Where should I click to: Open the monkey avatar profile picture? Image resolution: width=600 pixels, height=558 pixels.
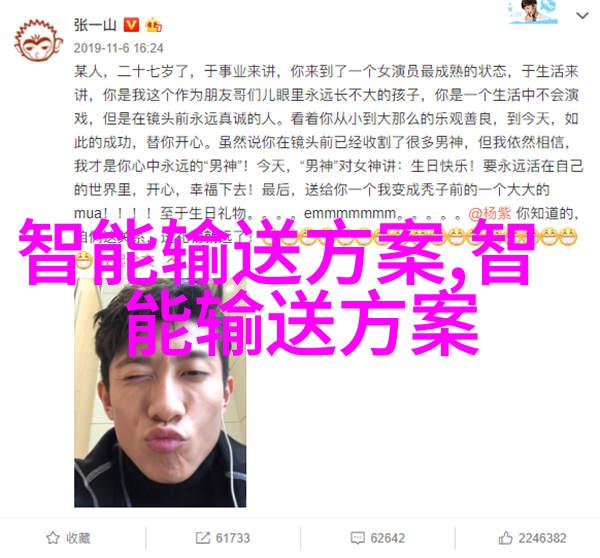tap(38, 41)
